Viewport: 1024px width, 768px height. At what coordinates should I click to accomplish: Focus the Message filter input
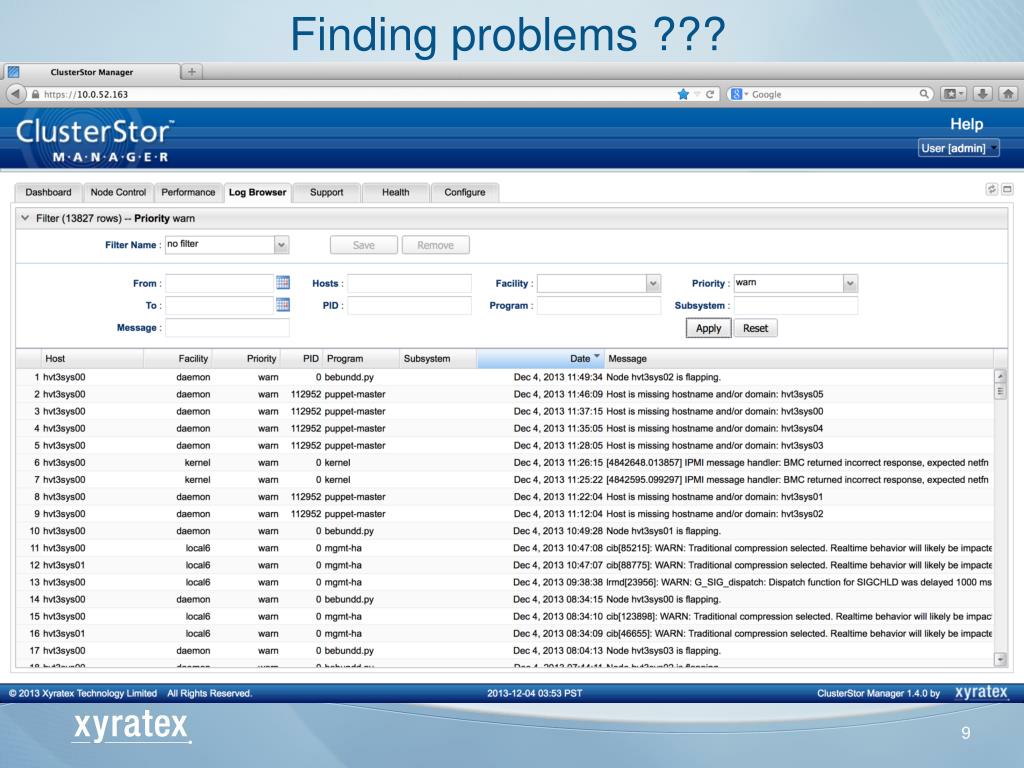click(x=227, y=327)
